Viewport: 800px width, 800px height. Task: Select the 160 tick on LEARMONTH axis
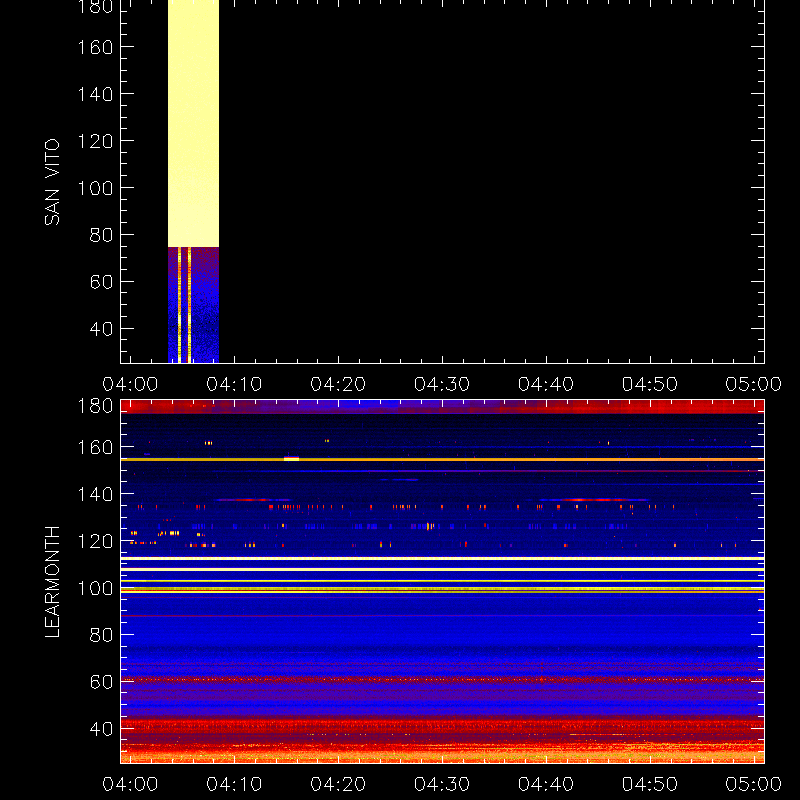point(95,447)
